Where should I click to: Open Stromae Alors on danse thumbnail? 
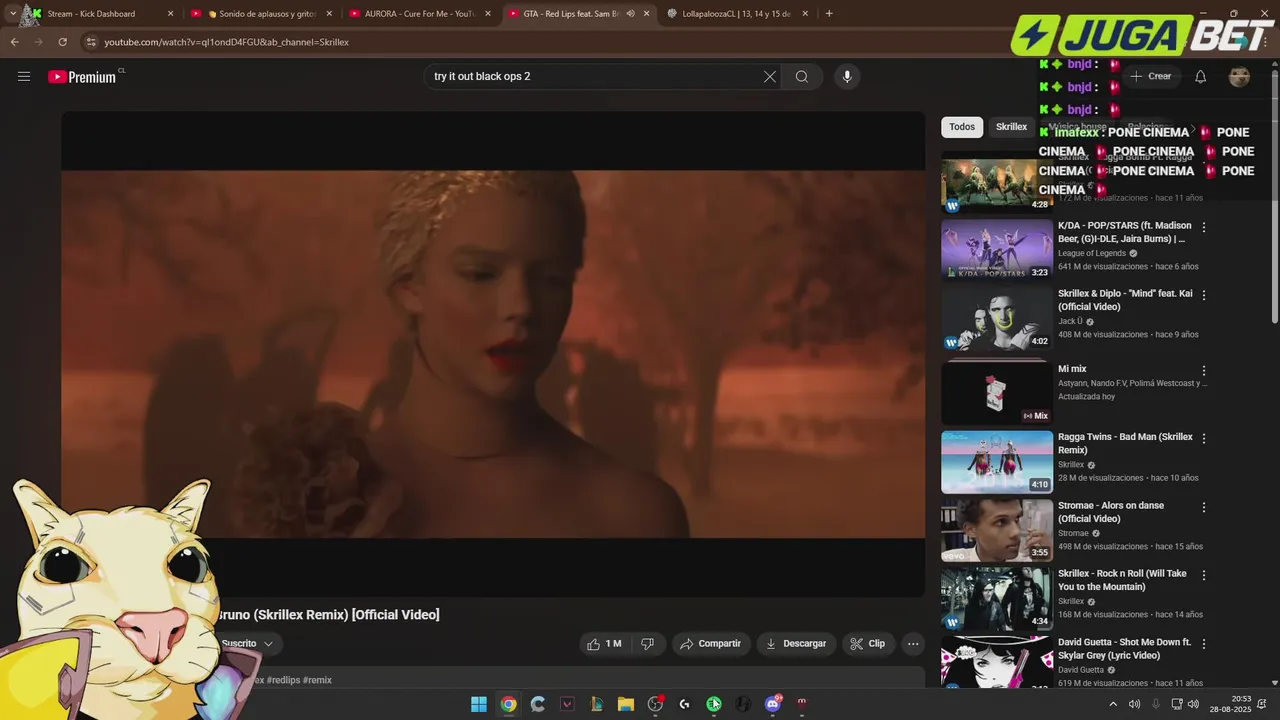tap(997, 530)
